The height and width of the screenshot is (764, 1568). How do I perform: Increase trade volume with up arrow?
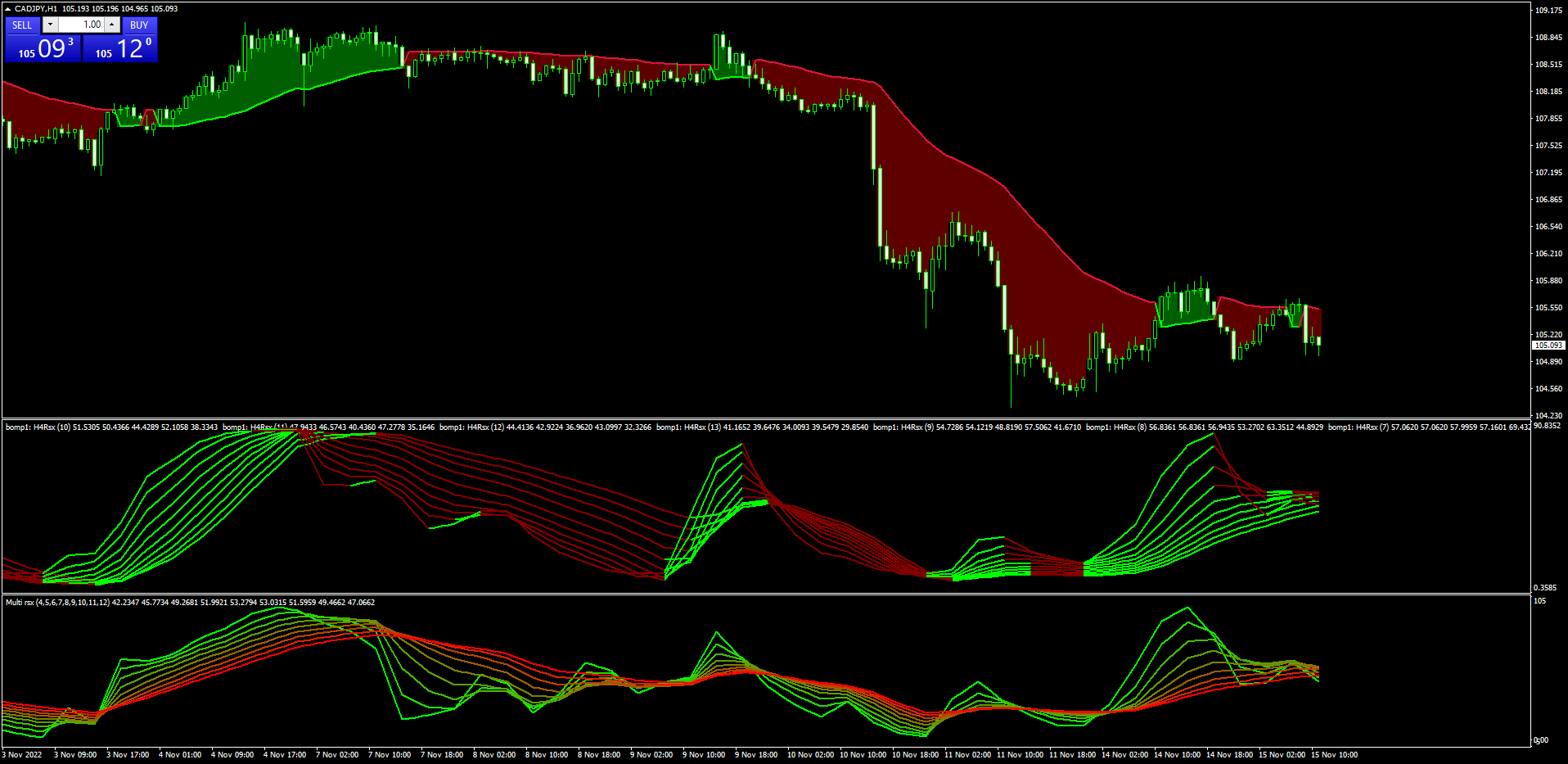pyautogui.click(x=112, y=25)
